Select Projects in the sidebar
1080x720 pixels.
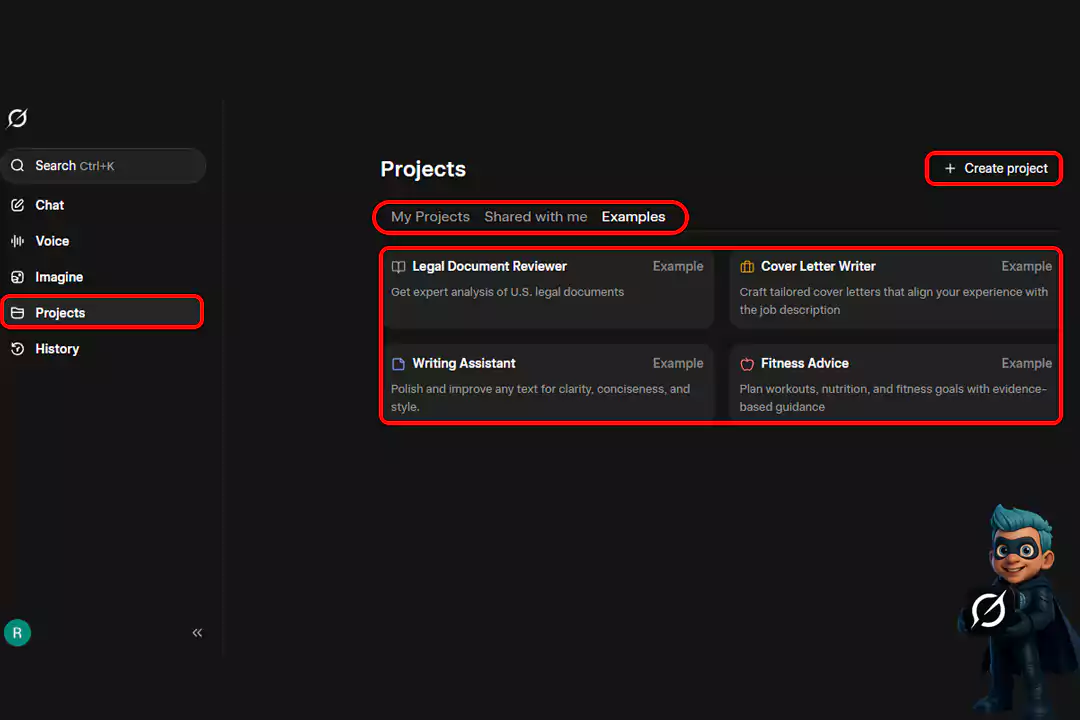[x=60, y=313]
